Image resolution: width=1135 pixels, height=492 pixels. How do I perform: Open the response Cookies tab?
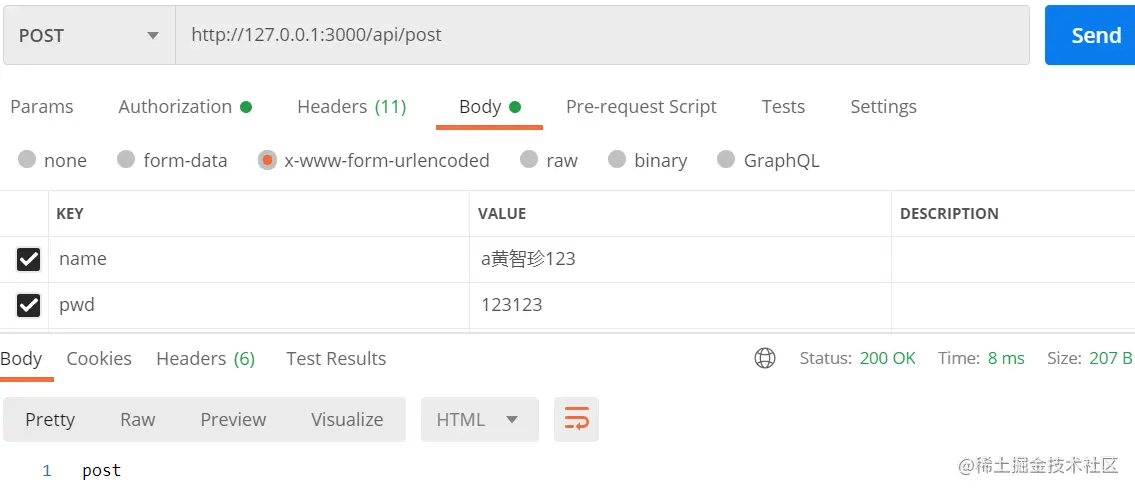99,359
